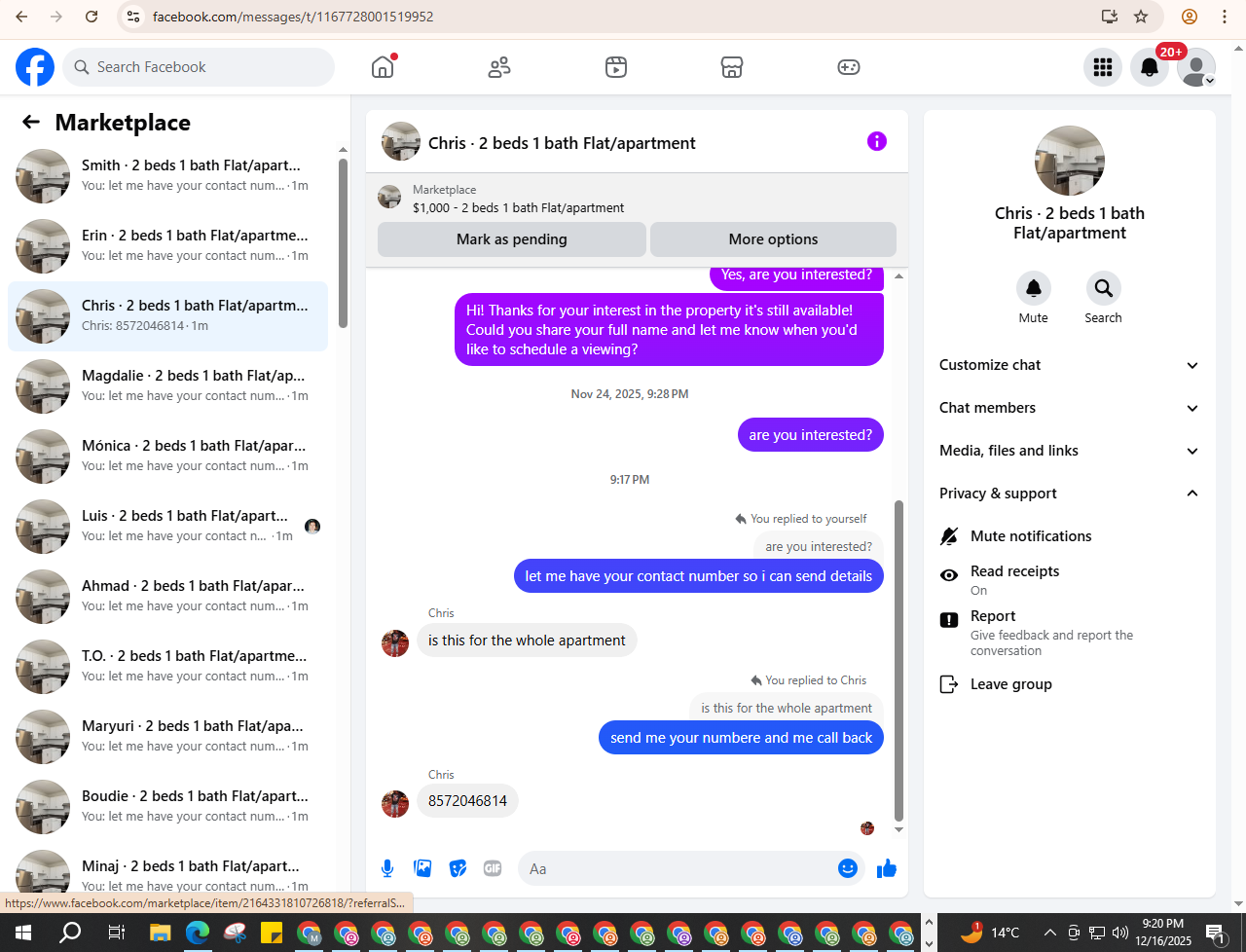Click the Leave group door icon
The height and width of the screenshot is (952, 1246).
point(949,684)
